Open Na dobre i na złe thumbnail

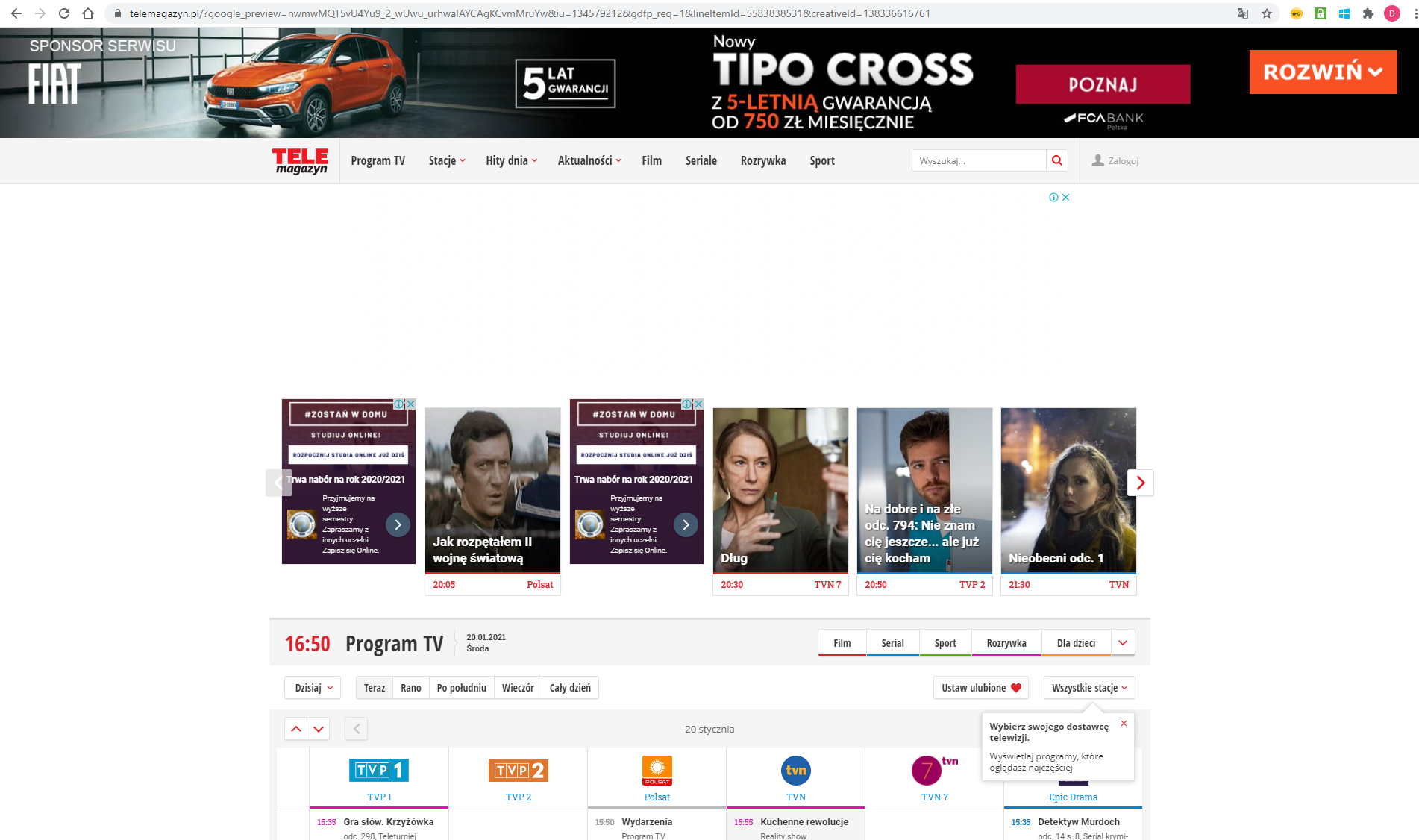pyautogui.click(x=924, y=490)
